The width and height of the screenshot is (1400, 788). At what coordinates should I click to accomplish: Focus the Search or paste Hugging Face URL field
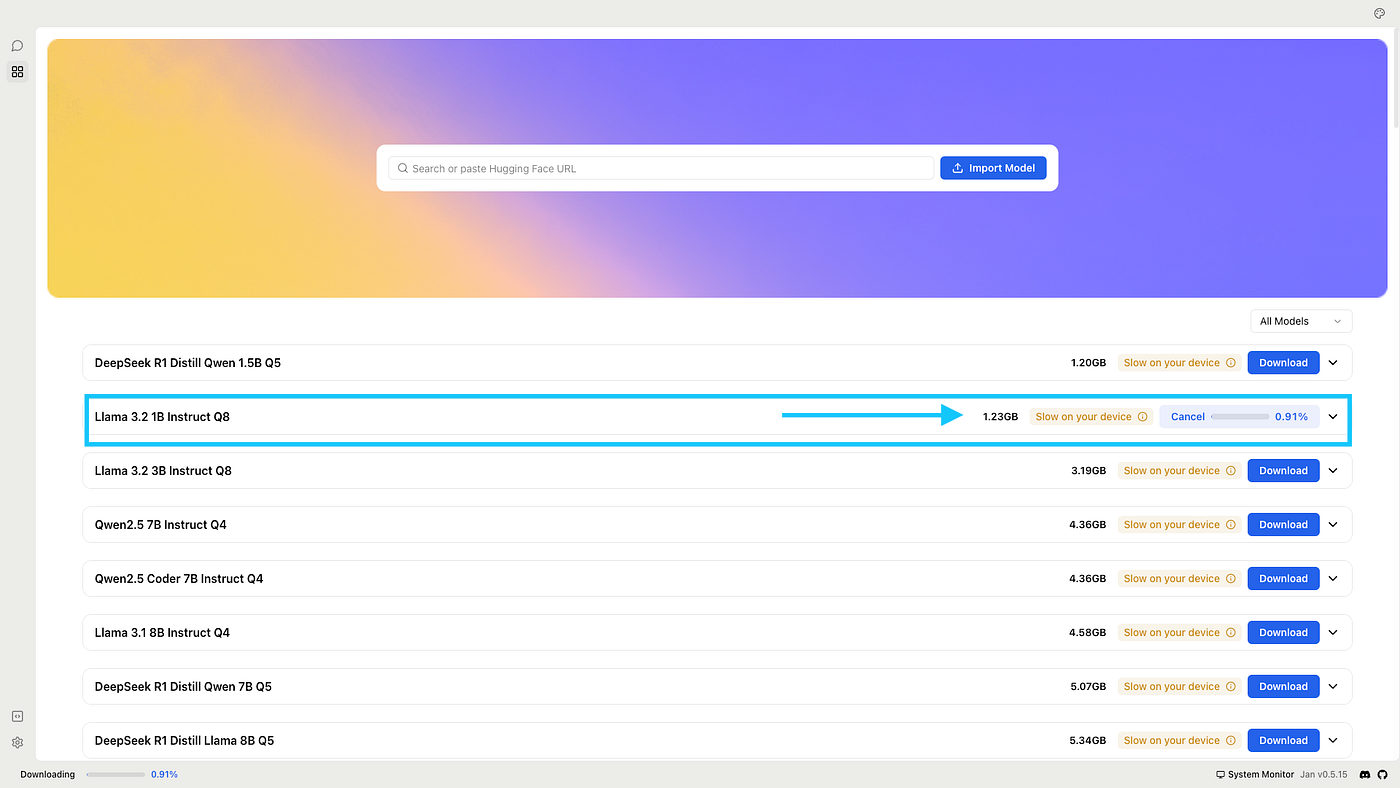(661, 168)
